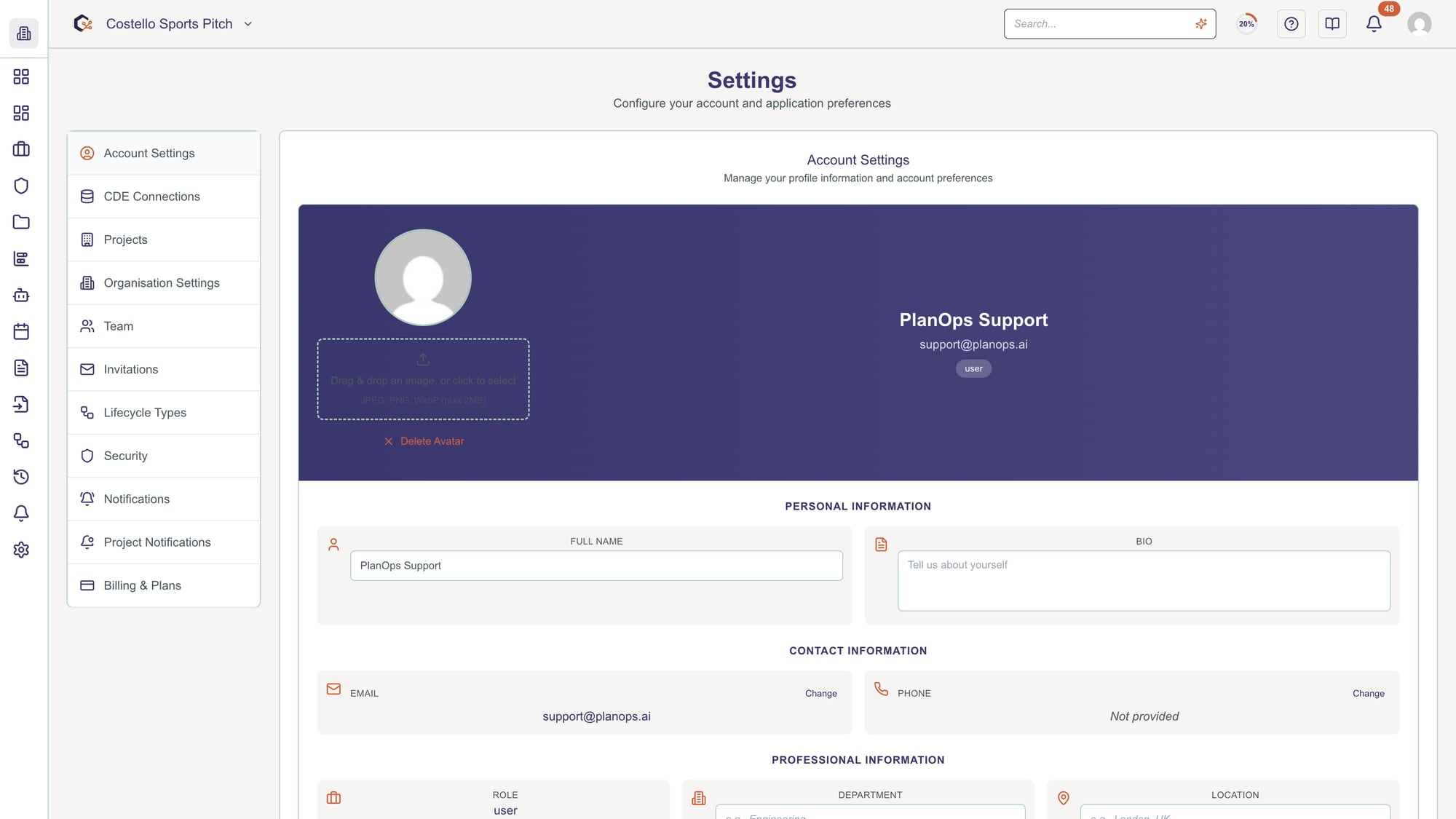Click into the Full Name input field
Screen dimensions: 1456x819
596,566
